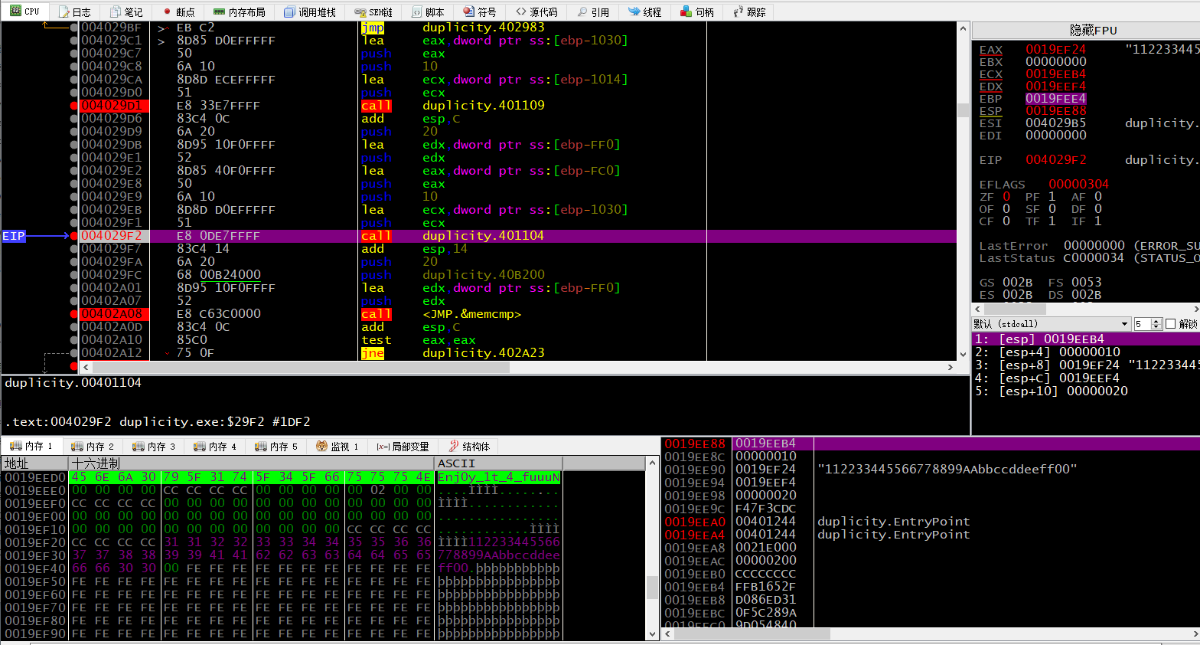The height and width of the screenshot is (645, 1200).
Task: Toggle the breakpoint at address 004029D1
Action: pos(112,105)
